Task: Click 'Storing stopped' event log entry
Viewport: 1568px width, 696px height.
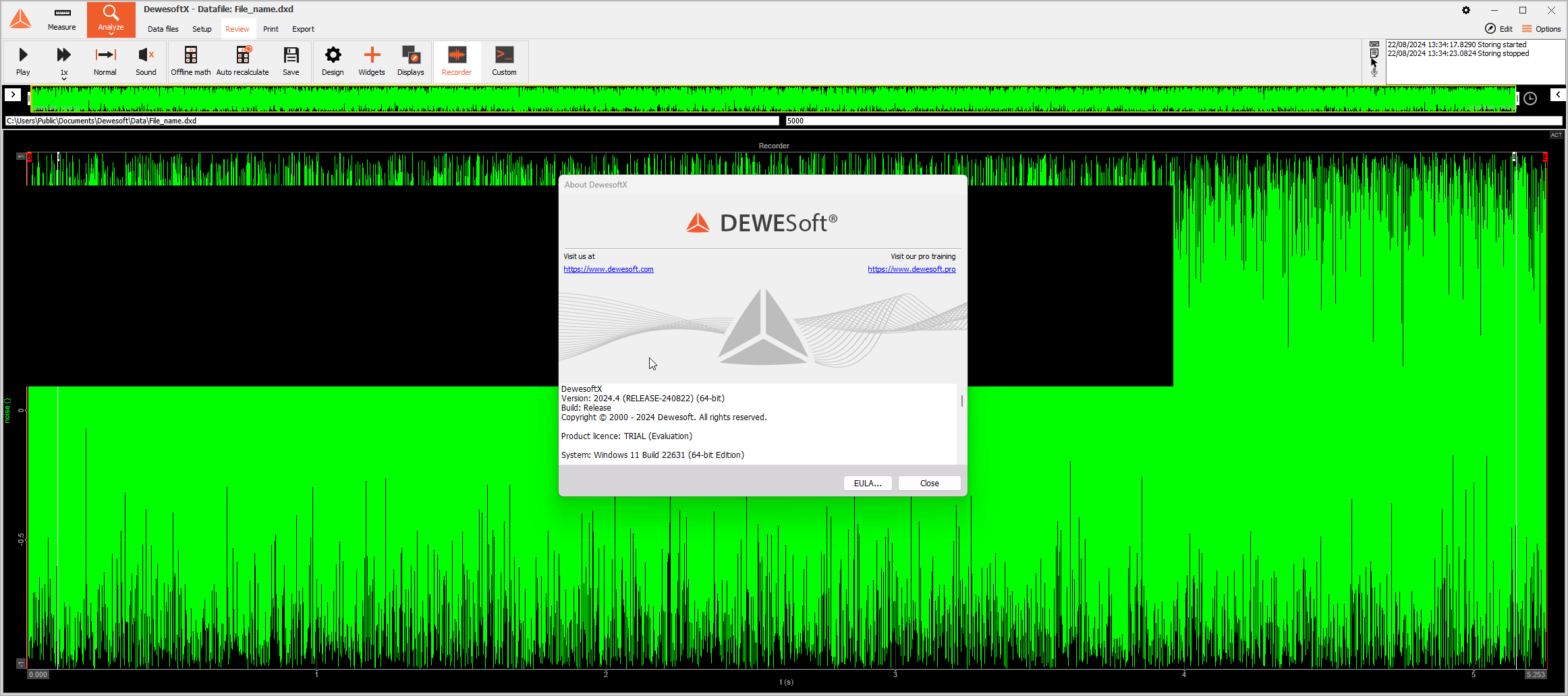Action: pos(1458,53)
